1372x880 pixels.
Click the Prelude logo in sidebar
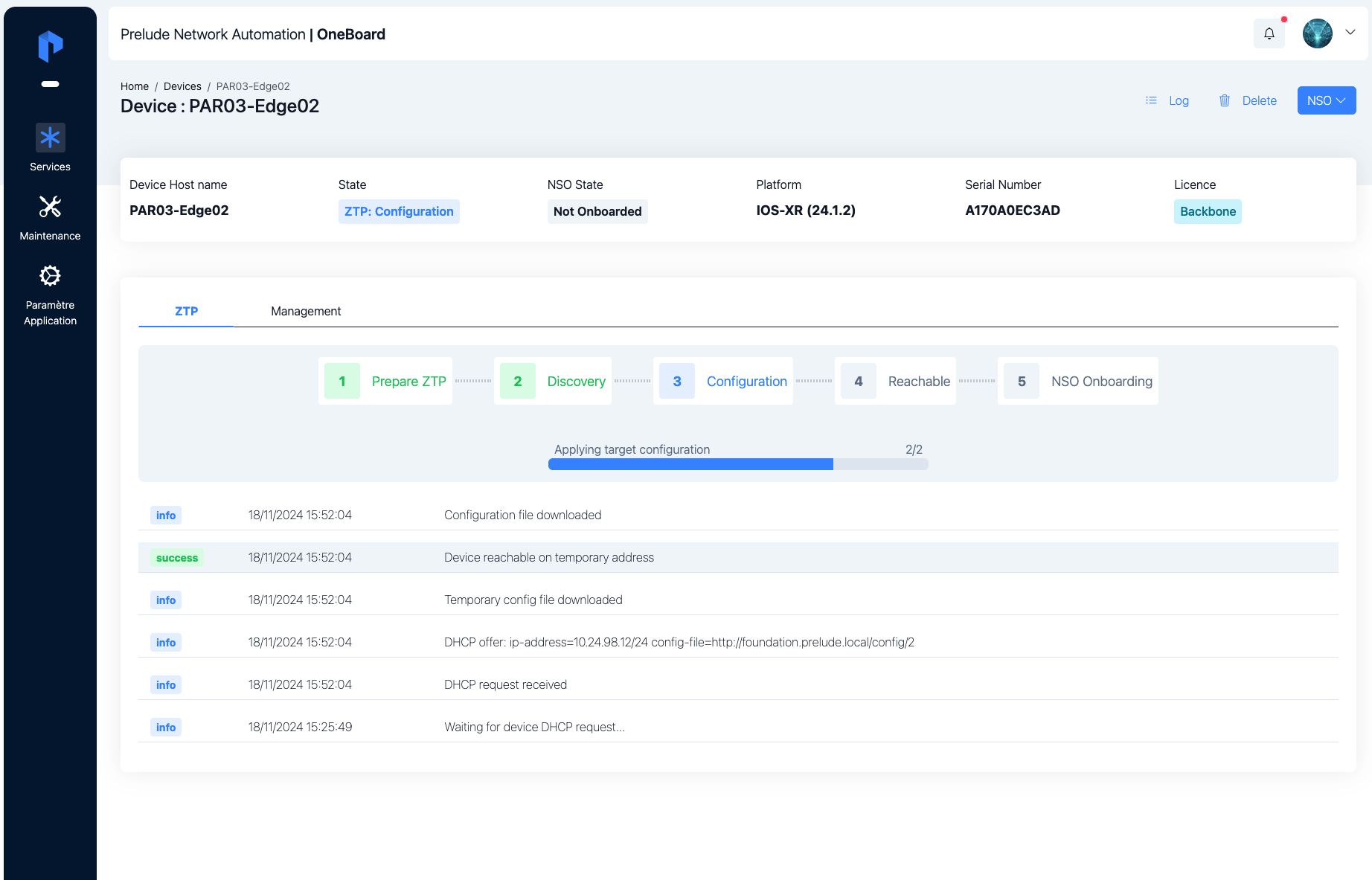click(x=50, y=46)
